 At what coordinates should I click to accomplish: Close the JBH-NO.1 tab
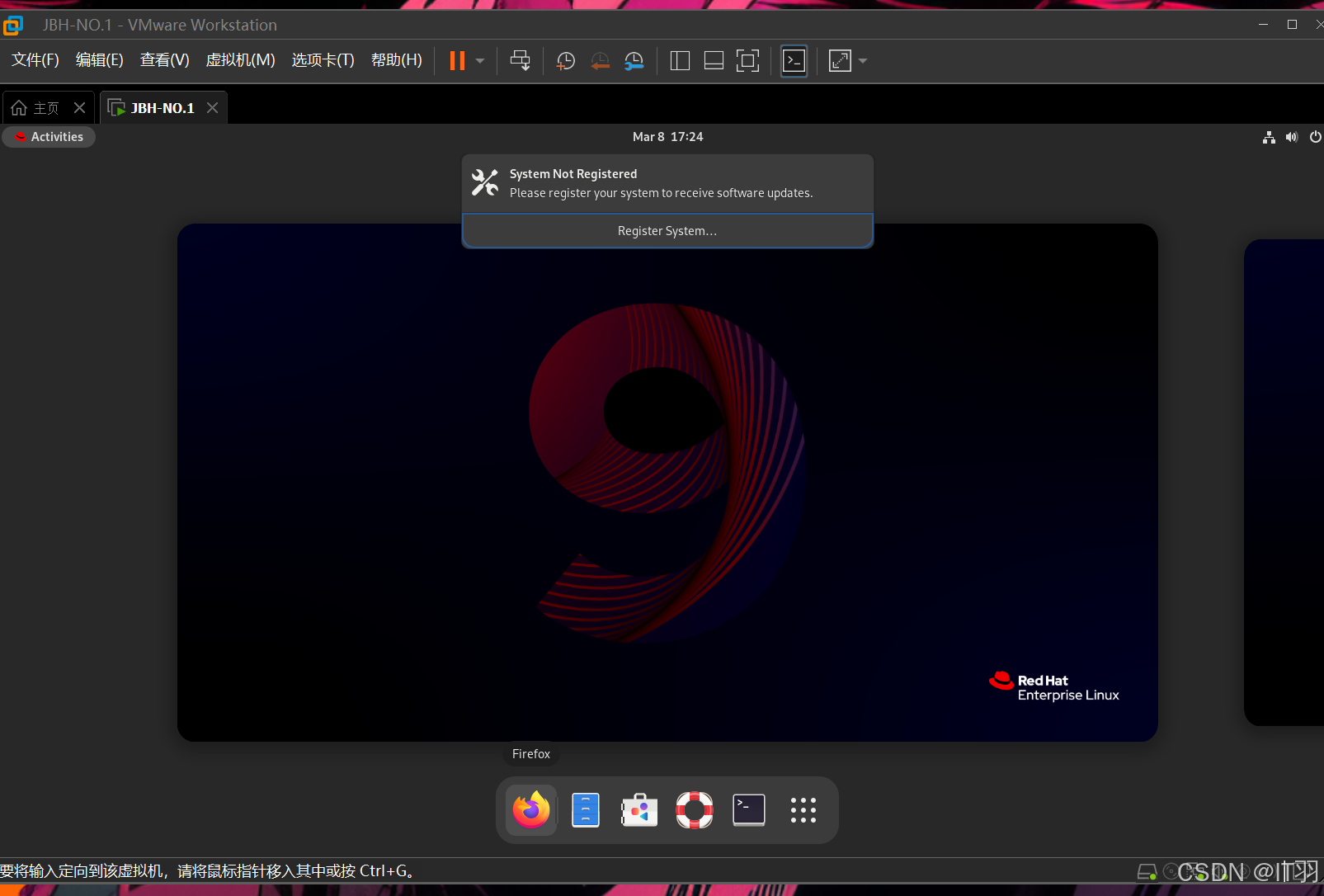point(212,108)
